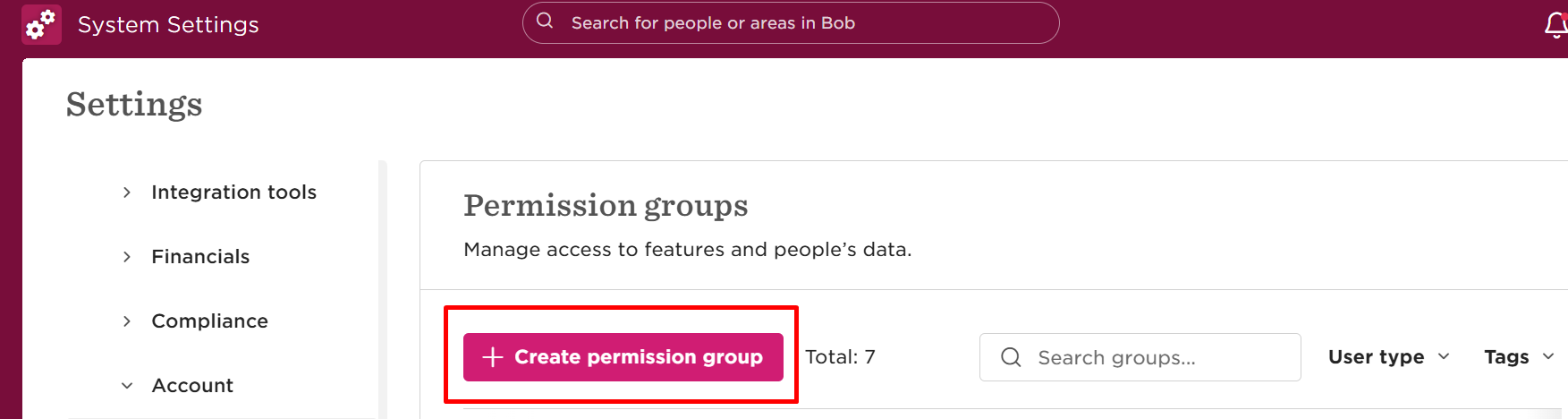The width and height of the screenshot is (1568, 419).
Task: Open the User type filter dropdown
Action: (1388, 357)
